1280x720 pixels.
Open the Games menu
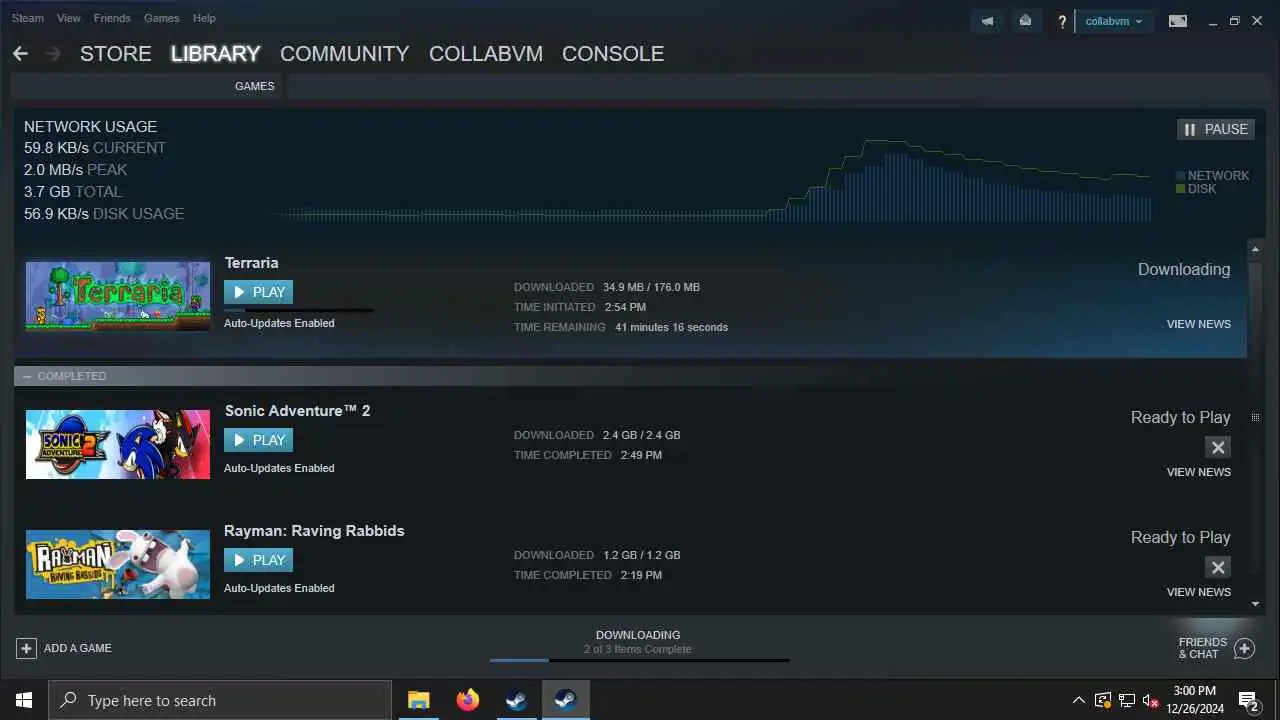(x=161, y=18)
